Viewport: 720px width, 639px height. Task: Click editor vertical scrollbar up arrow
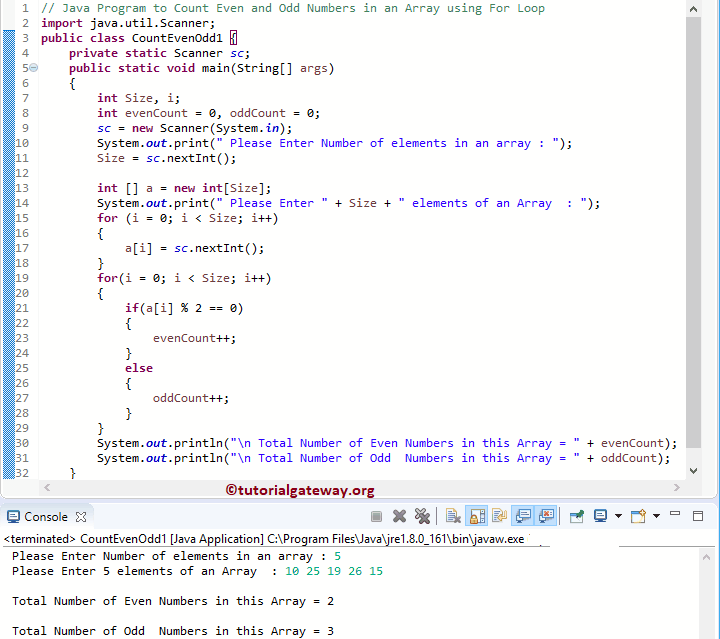coord(693,9)
